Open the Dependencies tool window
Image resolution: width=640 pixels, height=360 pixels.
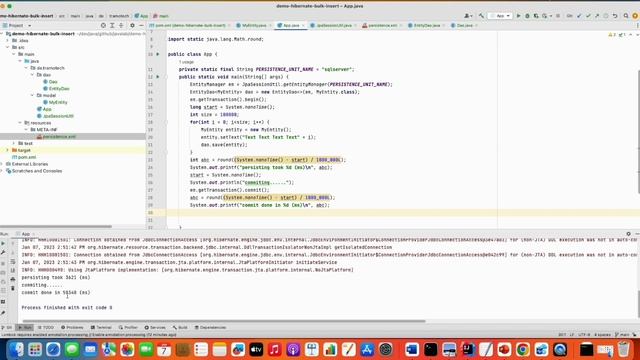[210, 327]
